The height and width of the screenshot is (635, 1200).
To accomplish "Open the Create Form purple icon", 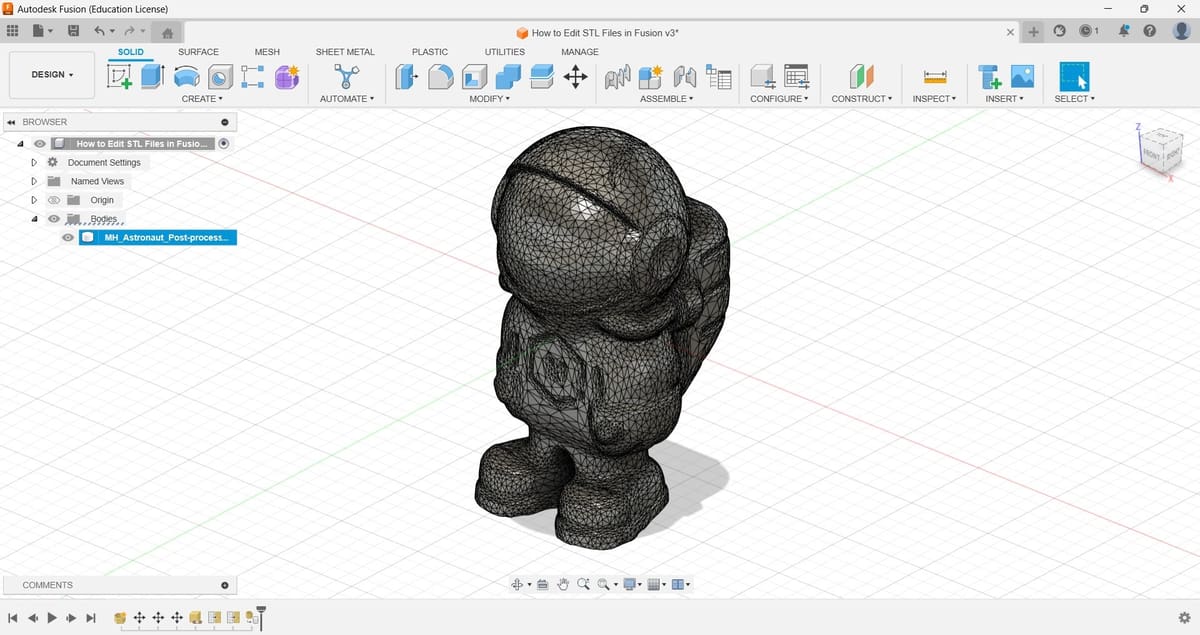I will point(287,76).
